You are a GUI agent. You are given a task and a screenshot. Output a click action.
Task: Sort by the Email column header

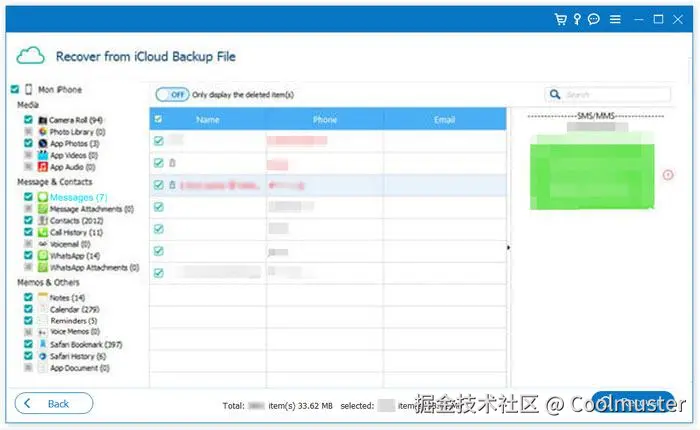pyautogui.click(x=444, y=120)
